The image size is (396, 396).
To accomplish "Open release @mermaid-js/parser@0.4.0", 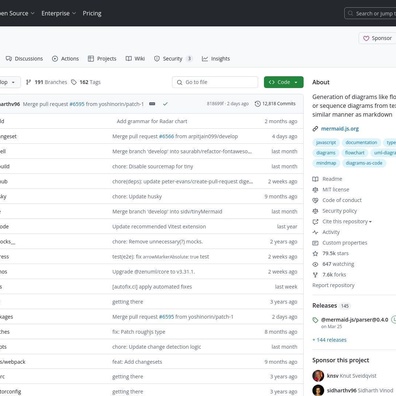I will [x=354, y=320].
